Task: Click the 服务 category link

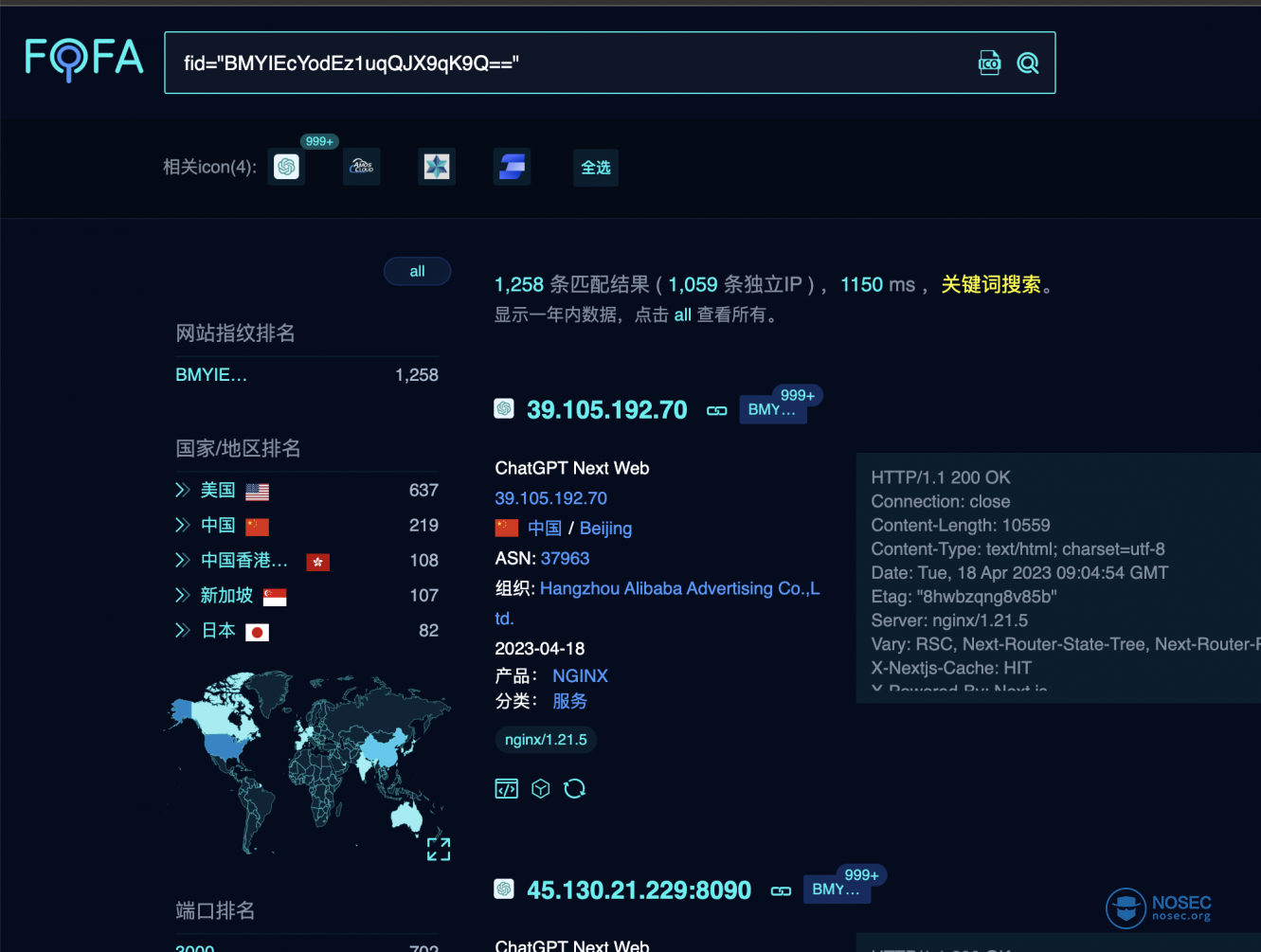Action: (569, 701)
